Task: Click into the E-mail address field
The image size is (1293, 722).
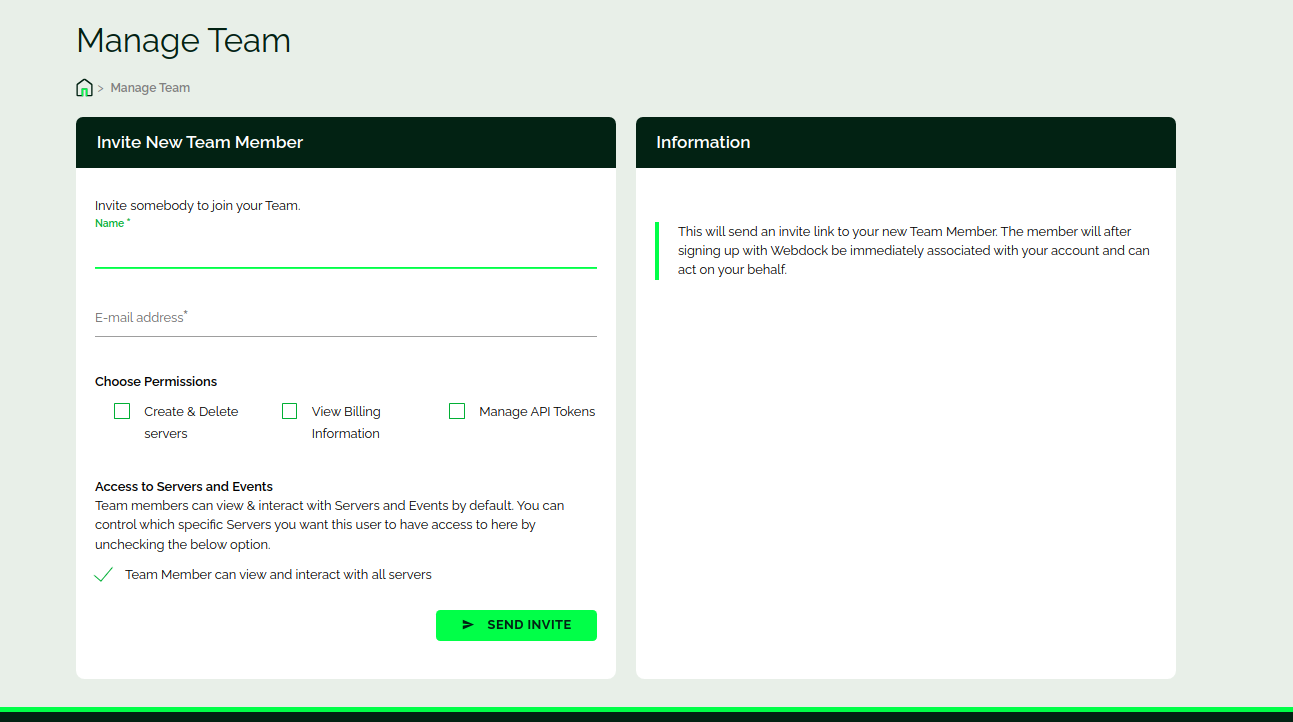Action: tap(345, 318)
